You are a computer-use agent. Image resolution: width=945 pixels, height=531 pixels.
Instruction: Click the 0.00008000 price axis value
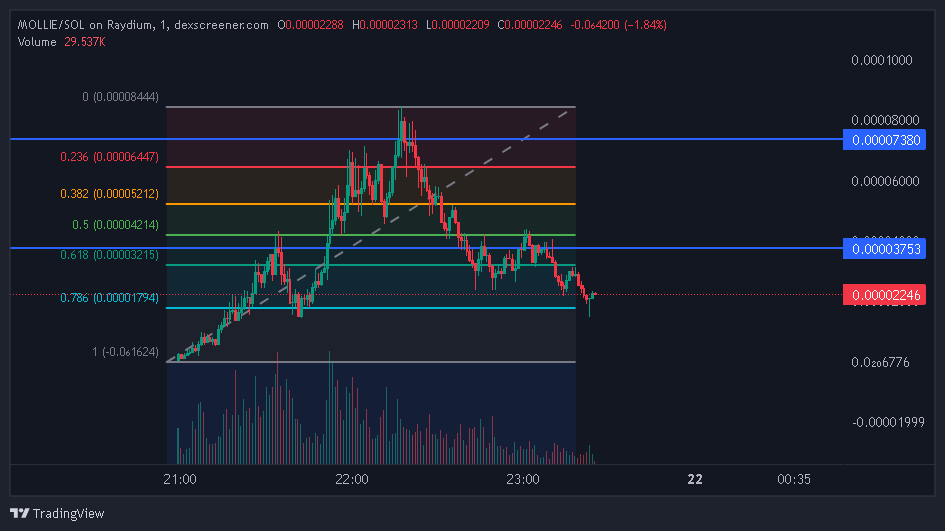[885, 120]
